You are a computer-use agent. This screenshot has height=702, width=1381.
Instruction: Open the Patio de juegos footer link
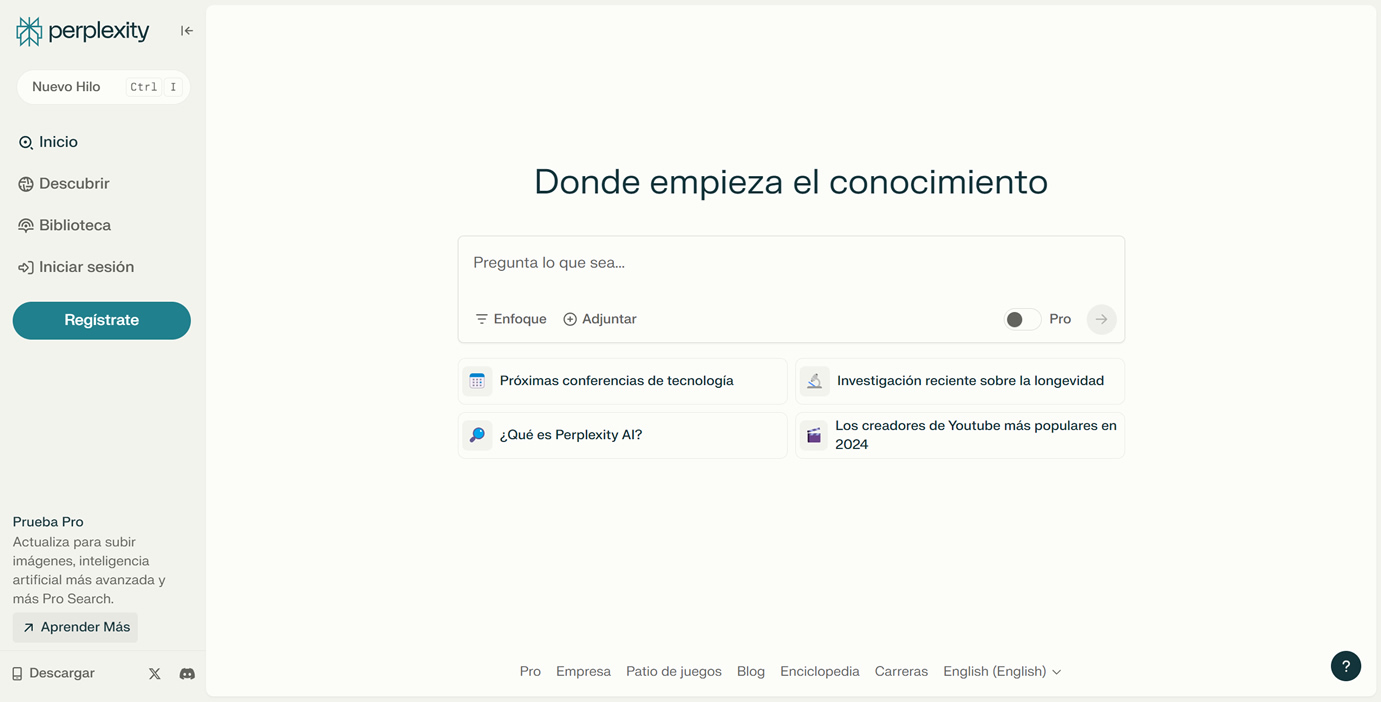[x=674, y=672]
